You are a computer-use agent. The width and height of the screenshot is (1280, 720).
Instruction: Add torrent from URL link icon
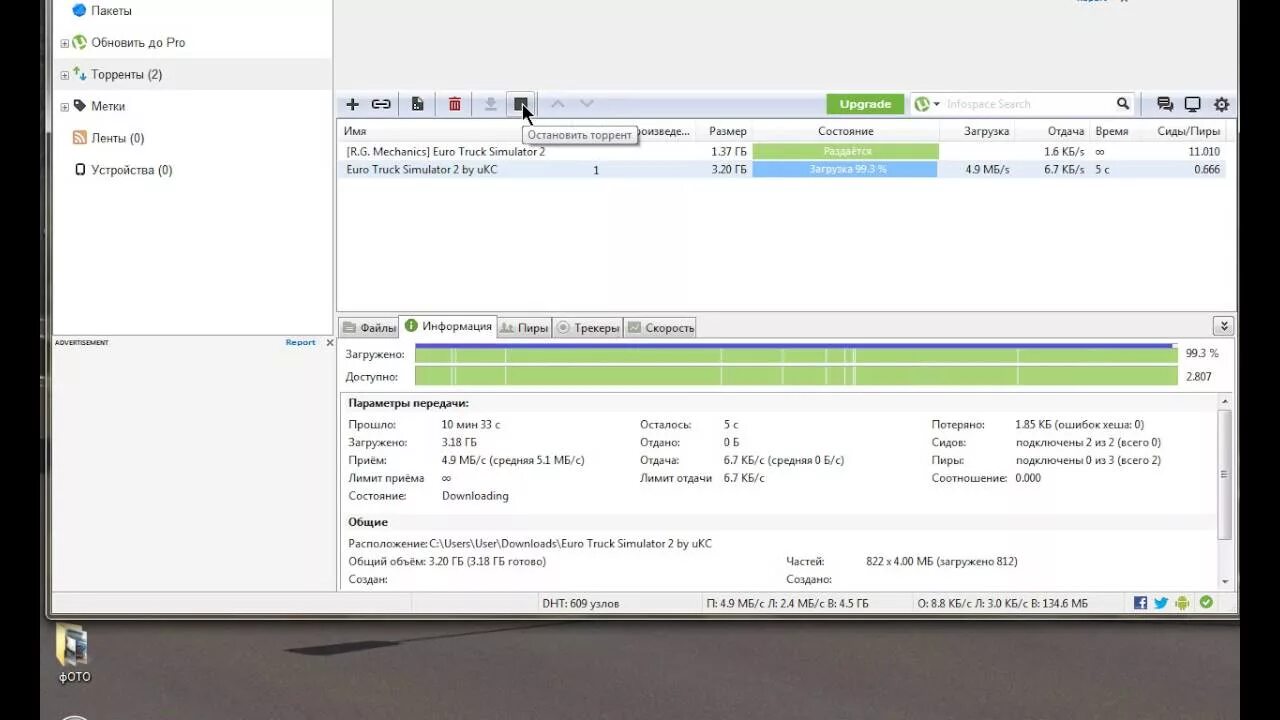(381, 104)
